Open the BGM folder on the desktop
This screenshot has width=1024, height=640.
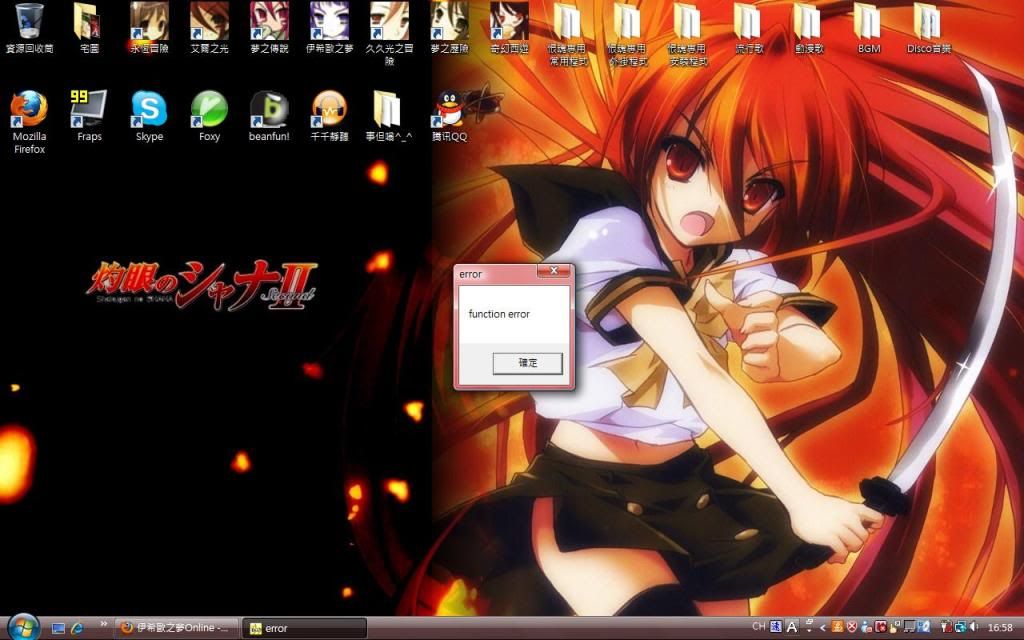coord(869,27)
